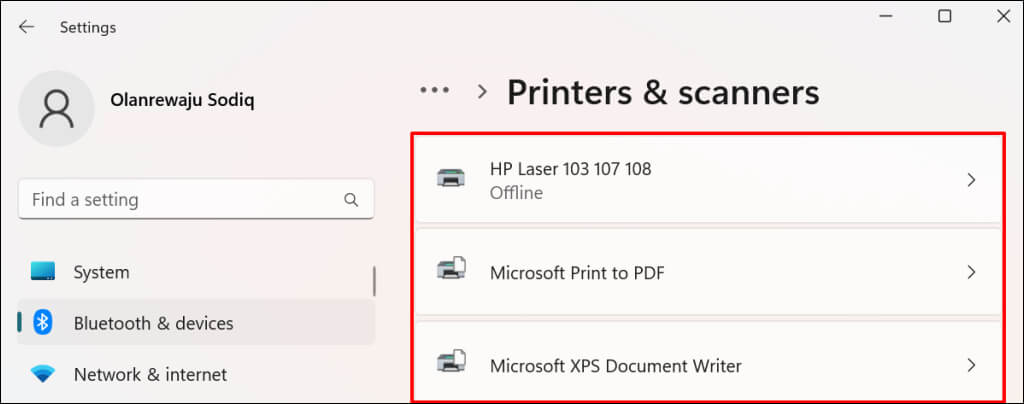Open the System settings category
1024x404 pixels.
click(101, 272)
